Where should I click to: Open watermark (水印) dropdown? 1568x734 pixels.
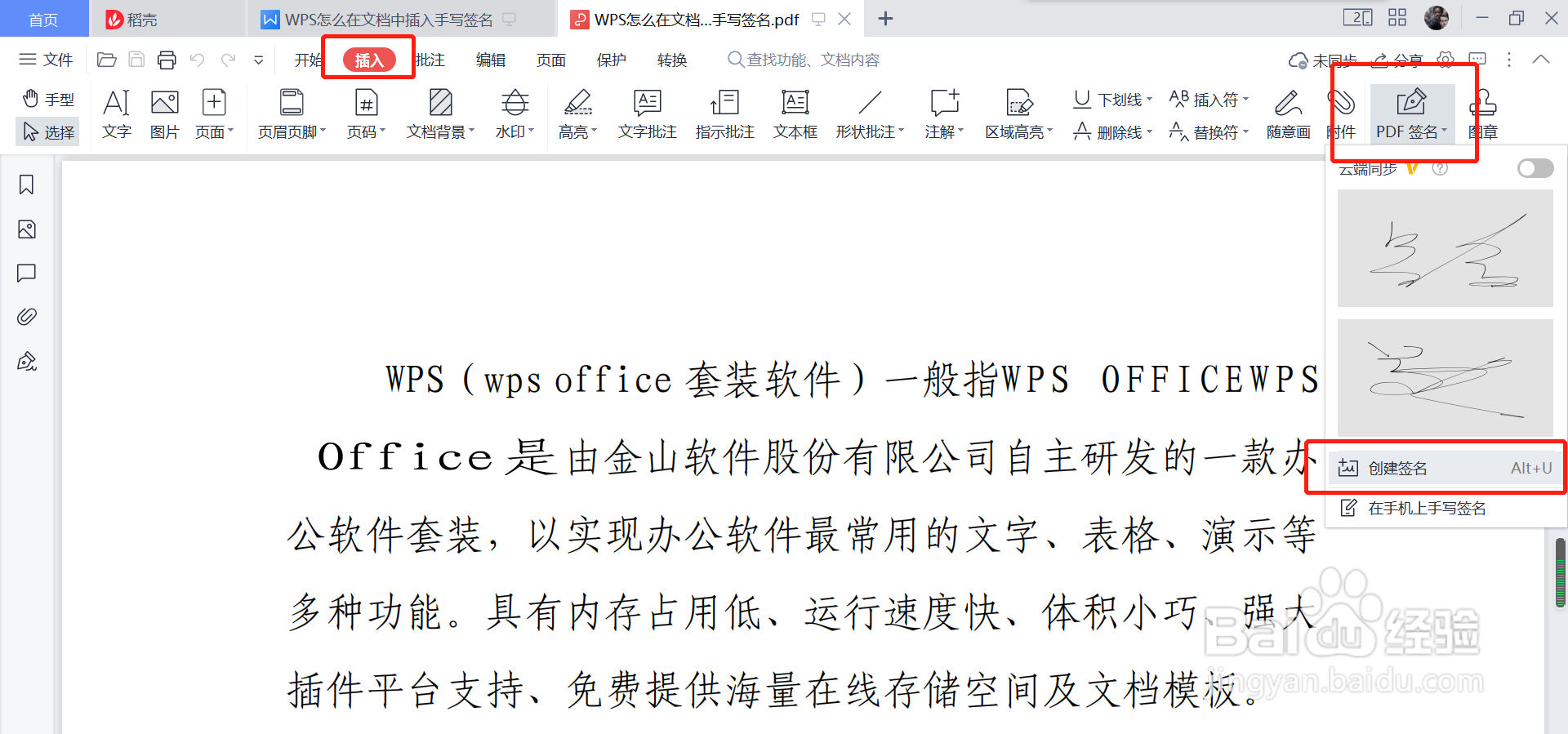click(x=514, y=114)
